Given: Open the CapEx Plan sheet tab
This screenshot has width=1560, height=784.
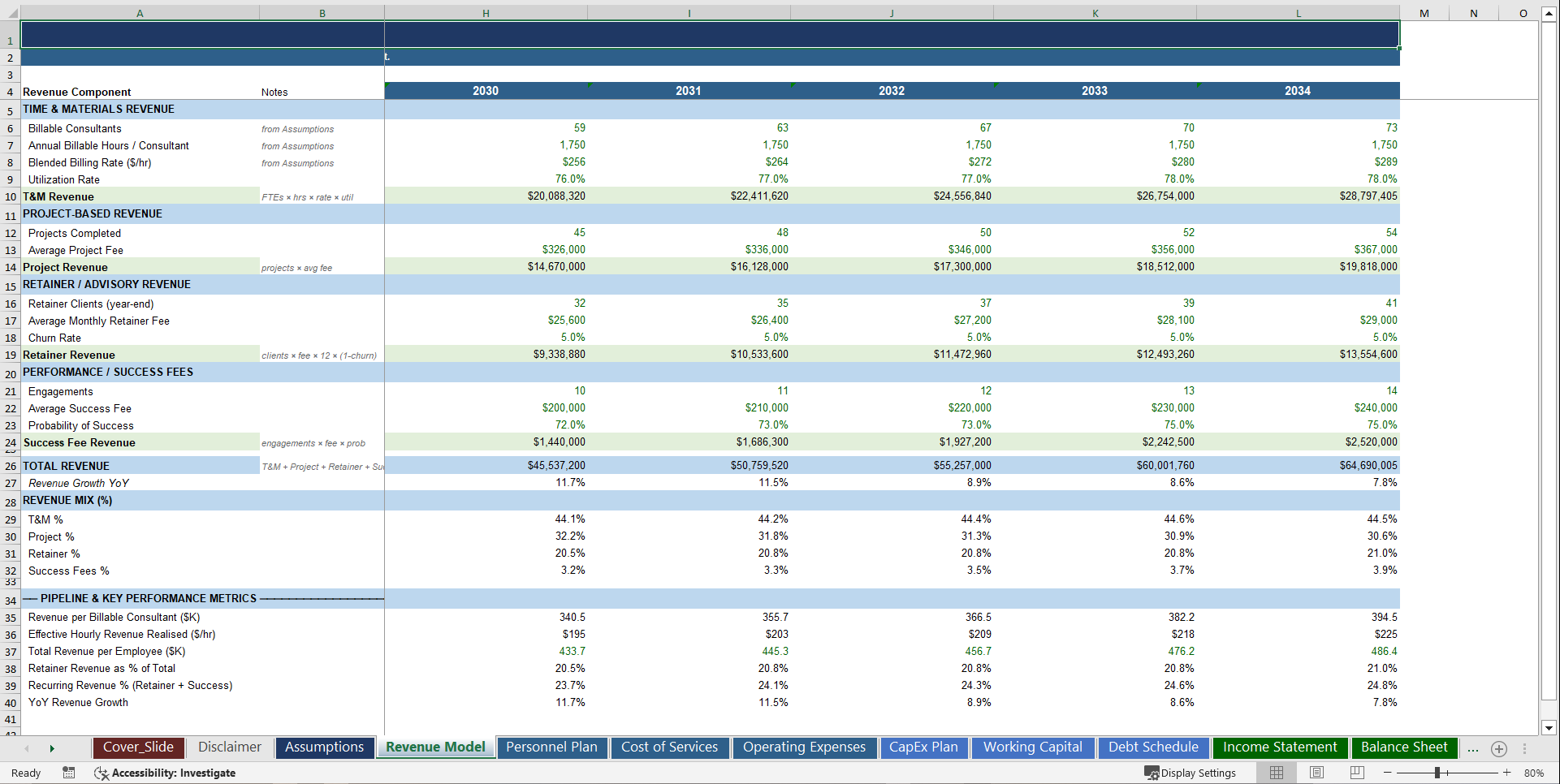Looking at the screenshot, I should click(x=923, y=747).
